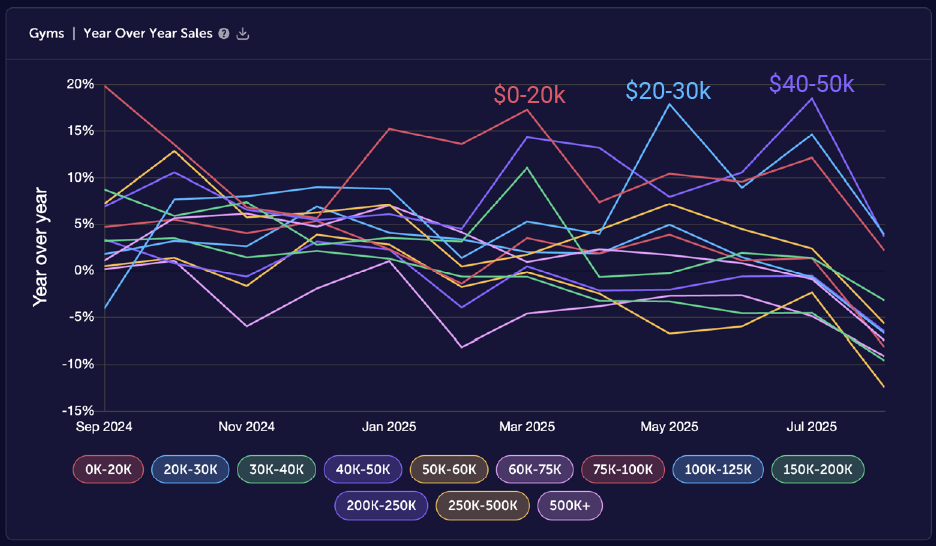Toggle the 40K-50K legend pill
The height and width of the screenshot is (546, 936).
363,468
